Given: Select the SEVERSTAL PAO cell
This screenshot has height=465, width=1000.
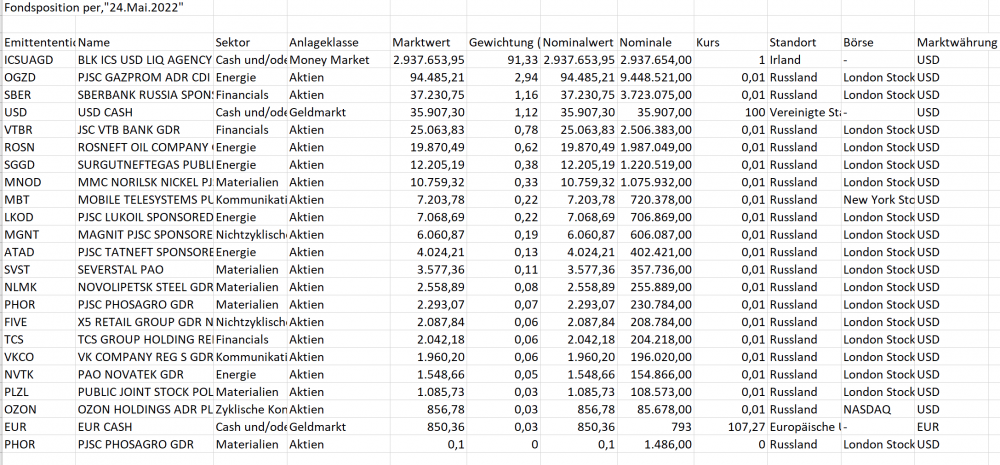Looking at the screenshot, I should pyautogui.click(x=144, y=269).
